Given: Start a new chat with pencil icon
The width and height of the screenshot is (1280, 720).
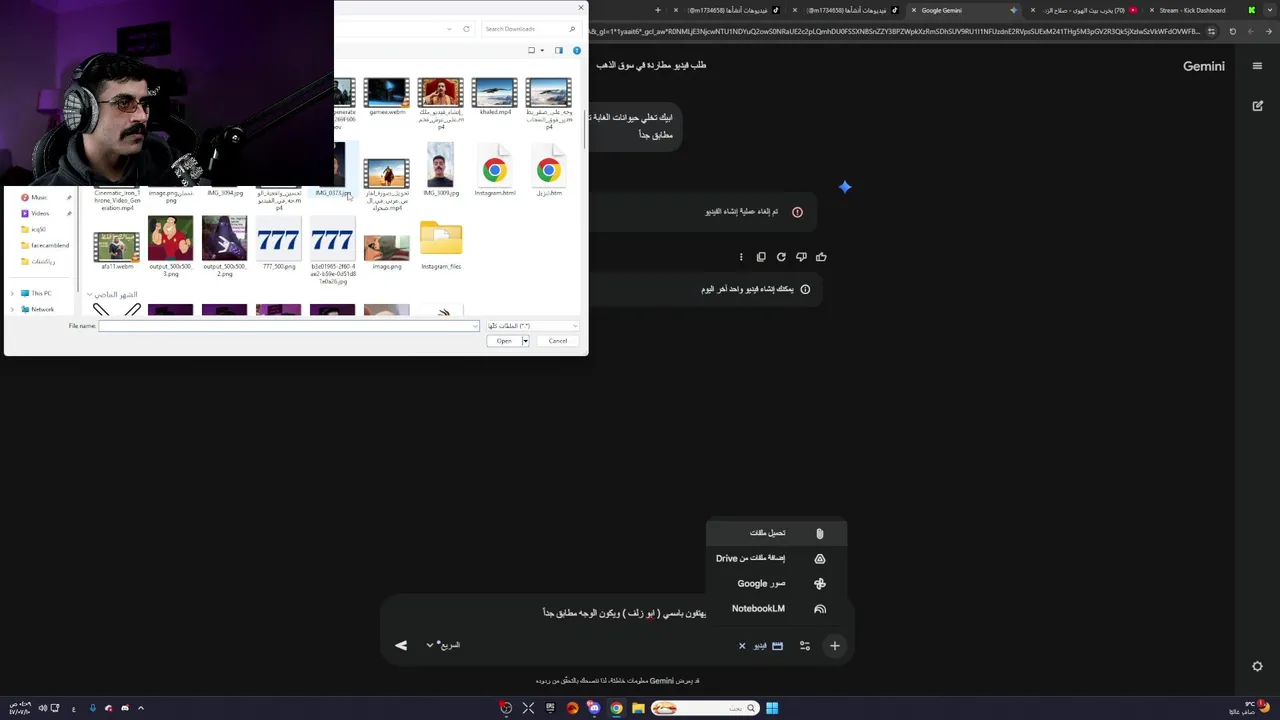Looking at the screenshot, I should pyautogui.click(x=1257, y=105).
